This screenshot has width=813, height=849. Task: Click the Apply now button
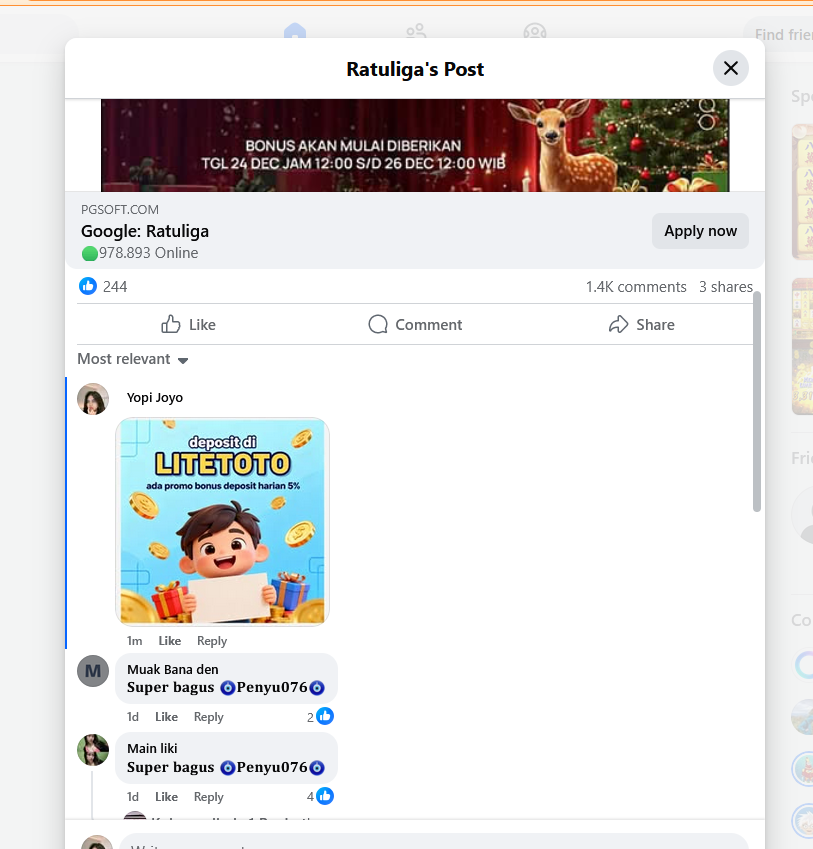(x=700, y=231)
